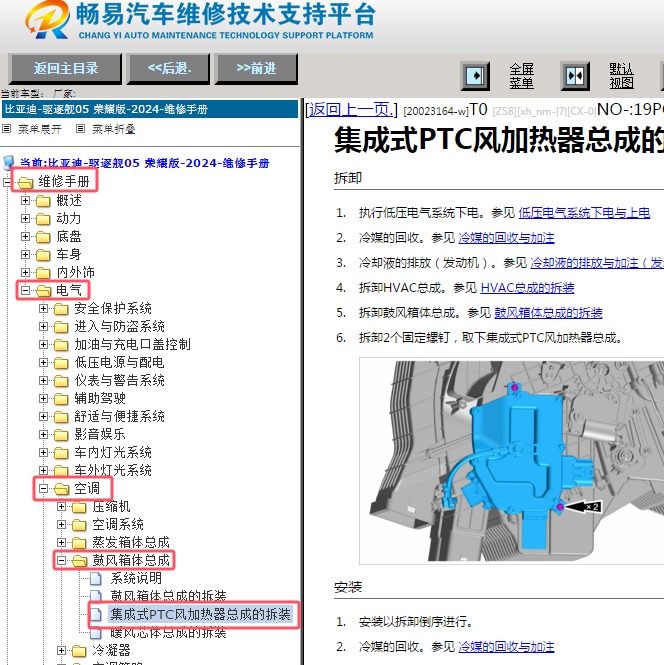Screen dimensions: 664x665
Task: Click the 车身 folder icon
Action: pyautogui.click(x=43, y=255)
